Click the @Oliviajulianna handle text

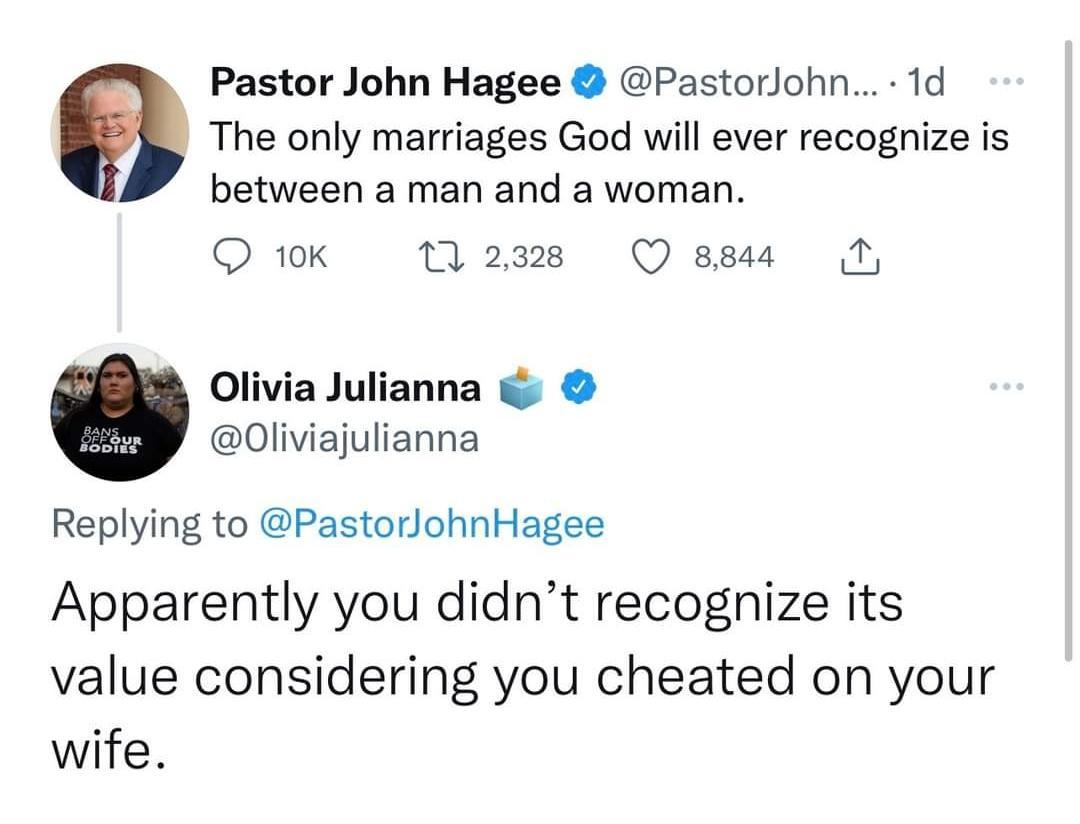(x=345, y=438)
